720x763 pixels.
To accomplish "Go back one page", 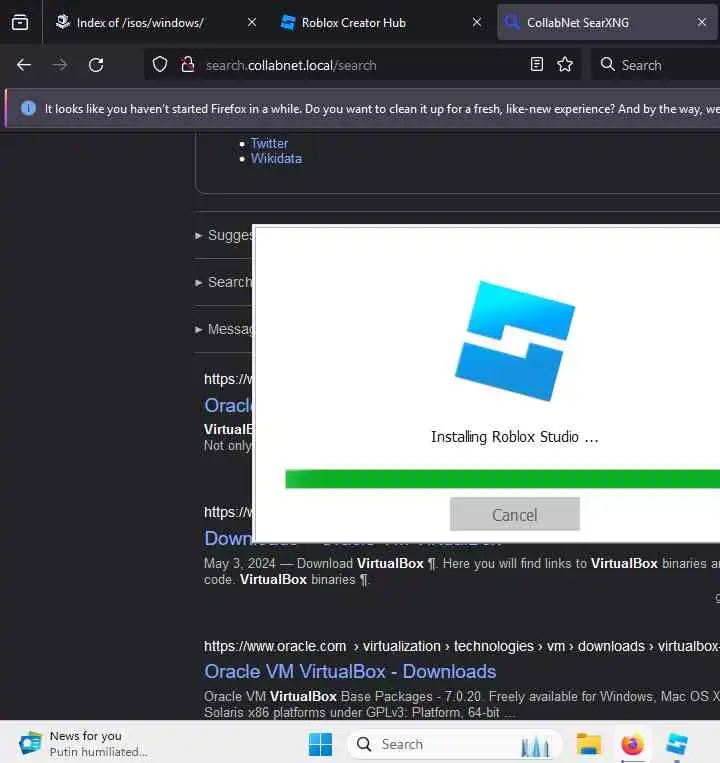I will pos(24,65).
